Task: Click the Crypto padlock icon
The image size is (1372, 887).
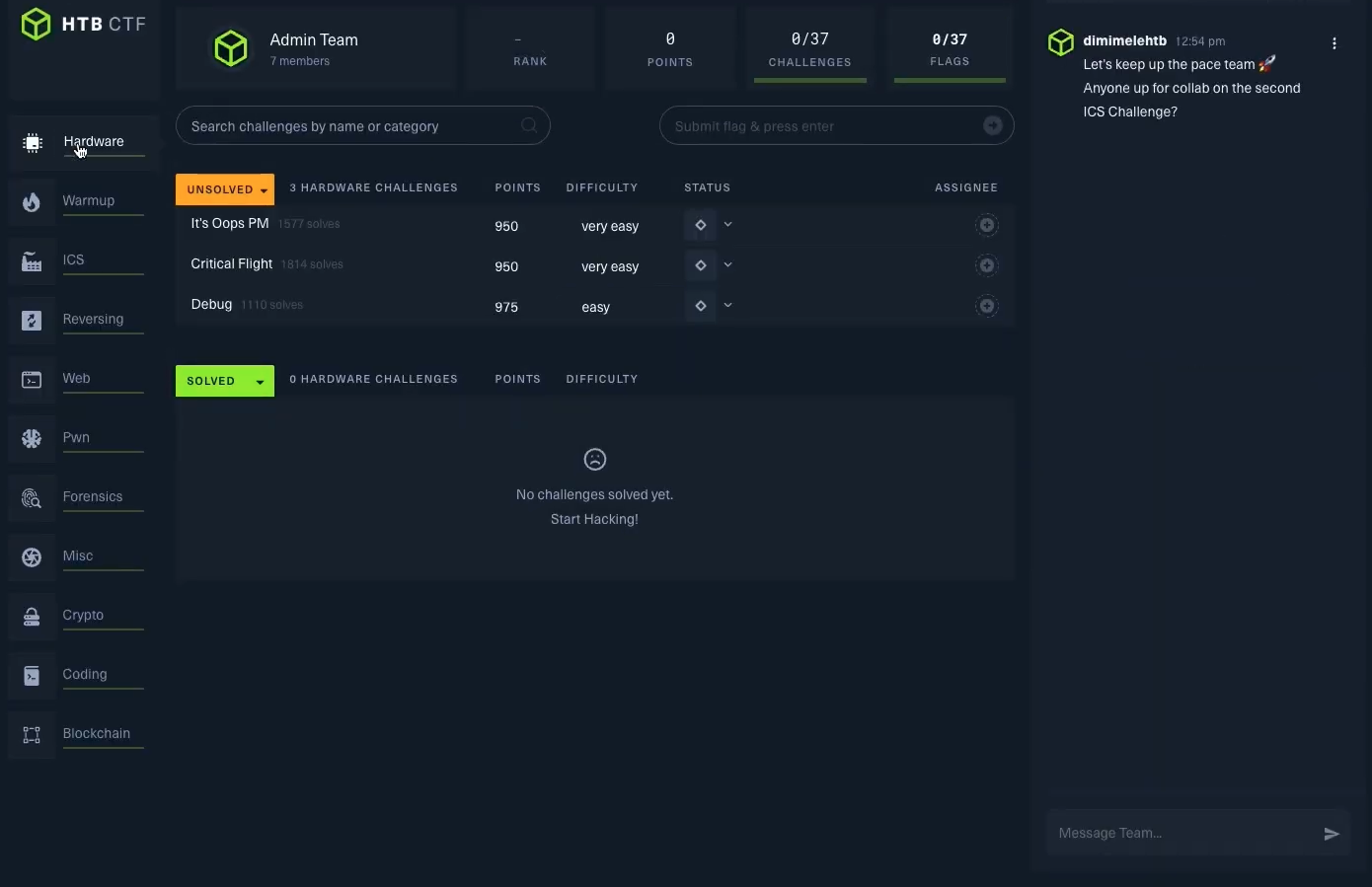Action: coord(32,617)
